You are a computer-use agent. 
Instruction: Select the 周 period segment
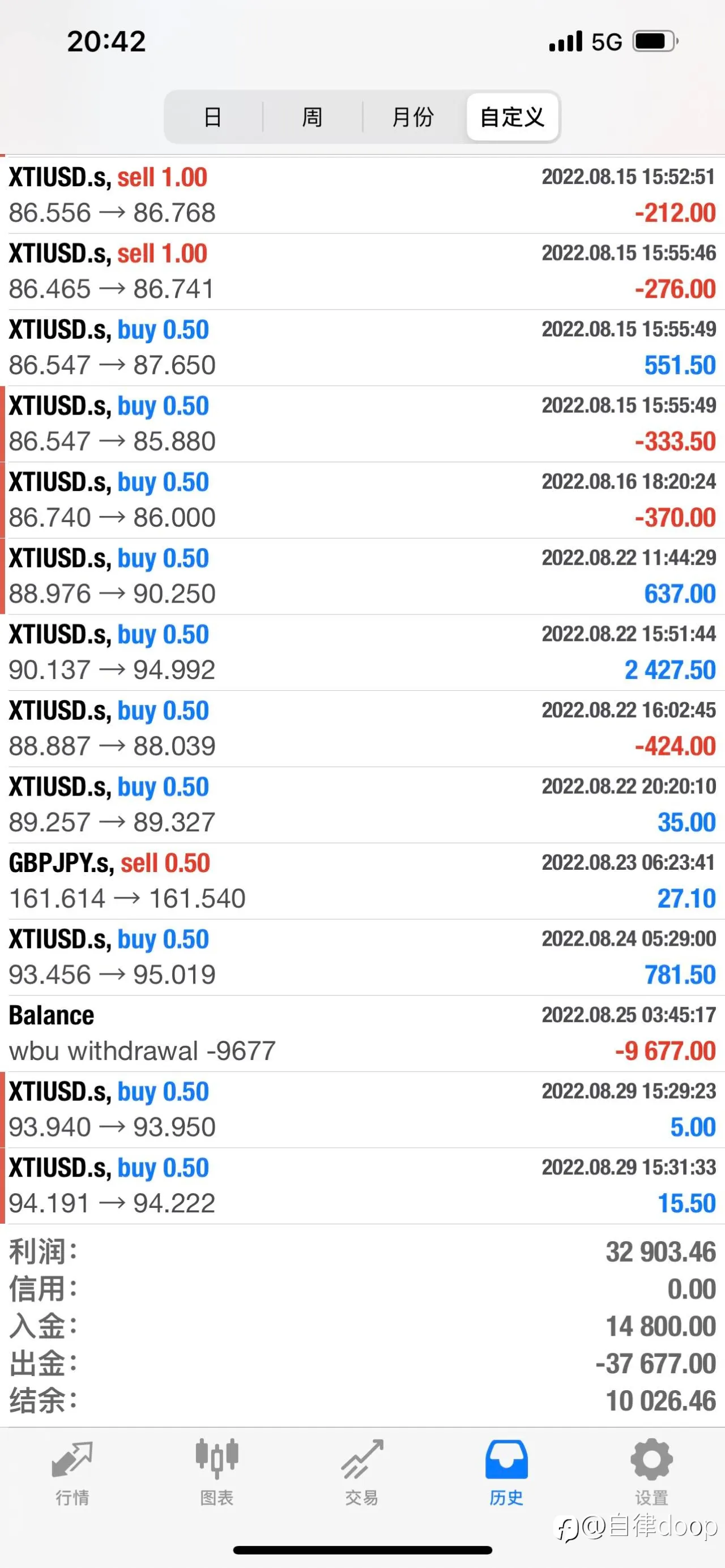(x=312, y=117)
